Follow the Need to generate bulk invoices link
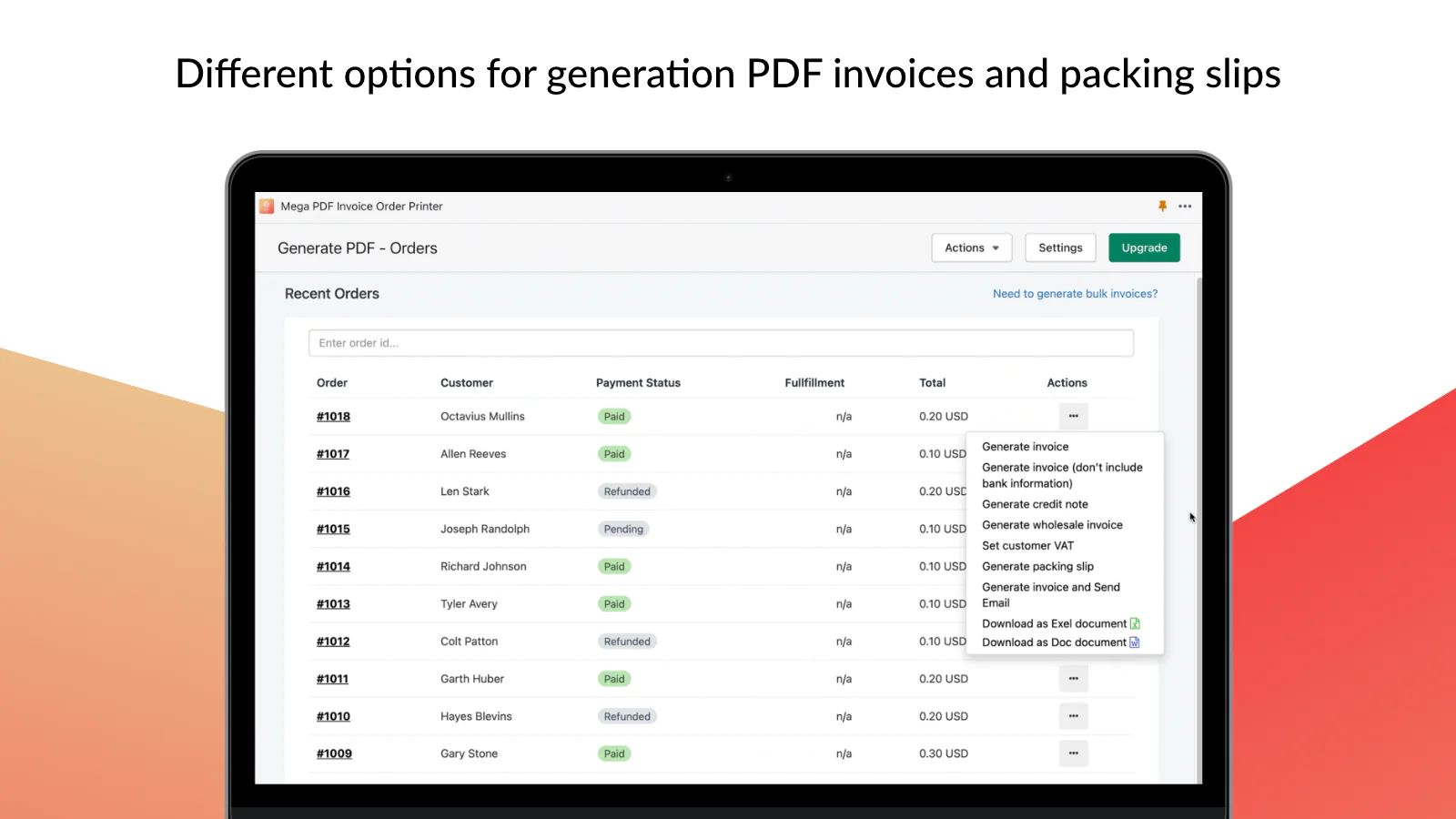The height and width of the screenshot is (819, 1456). 1075,294
